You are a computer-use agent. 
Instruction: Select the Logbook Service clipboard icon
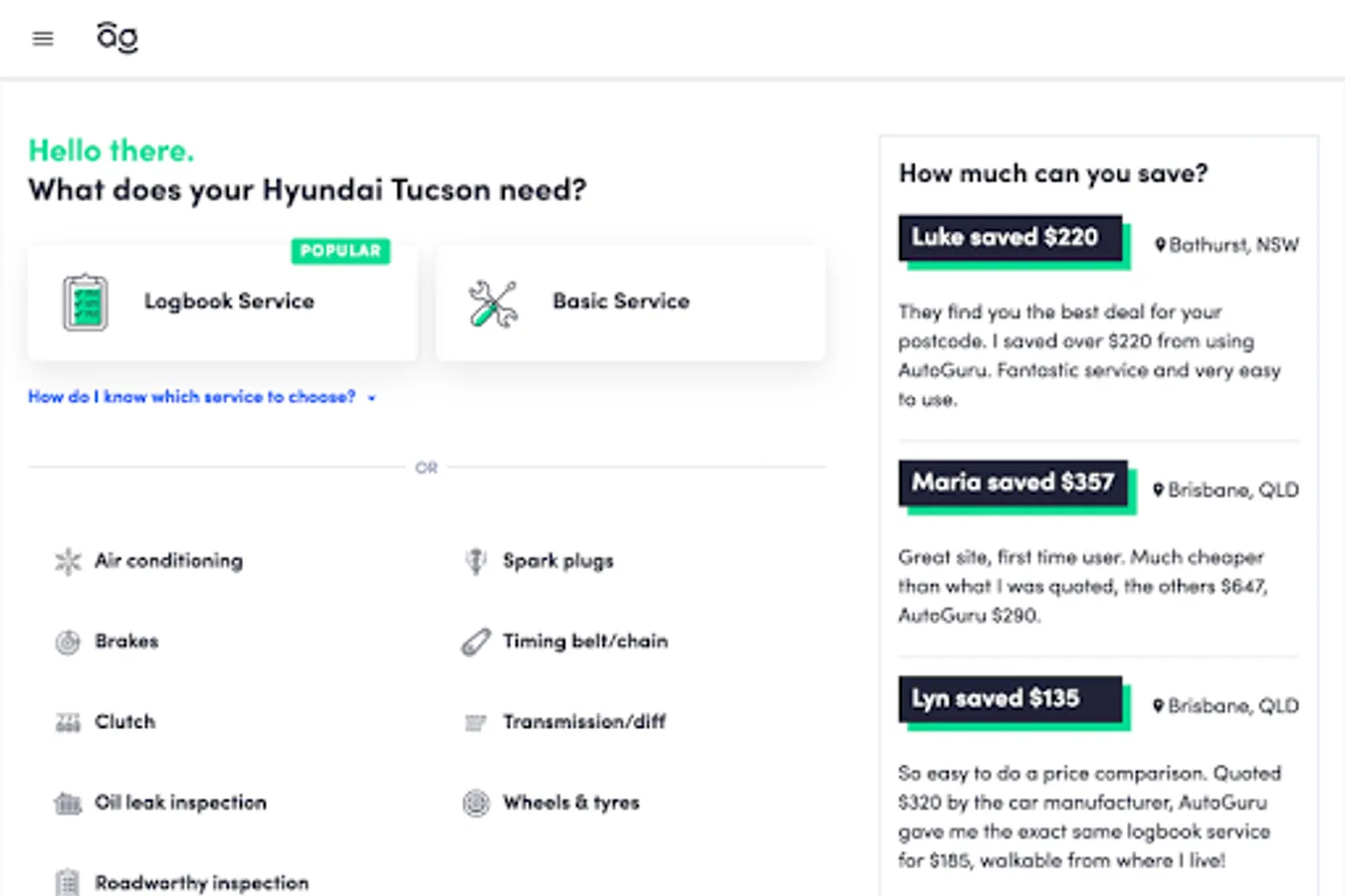coord(85,302)
